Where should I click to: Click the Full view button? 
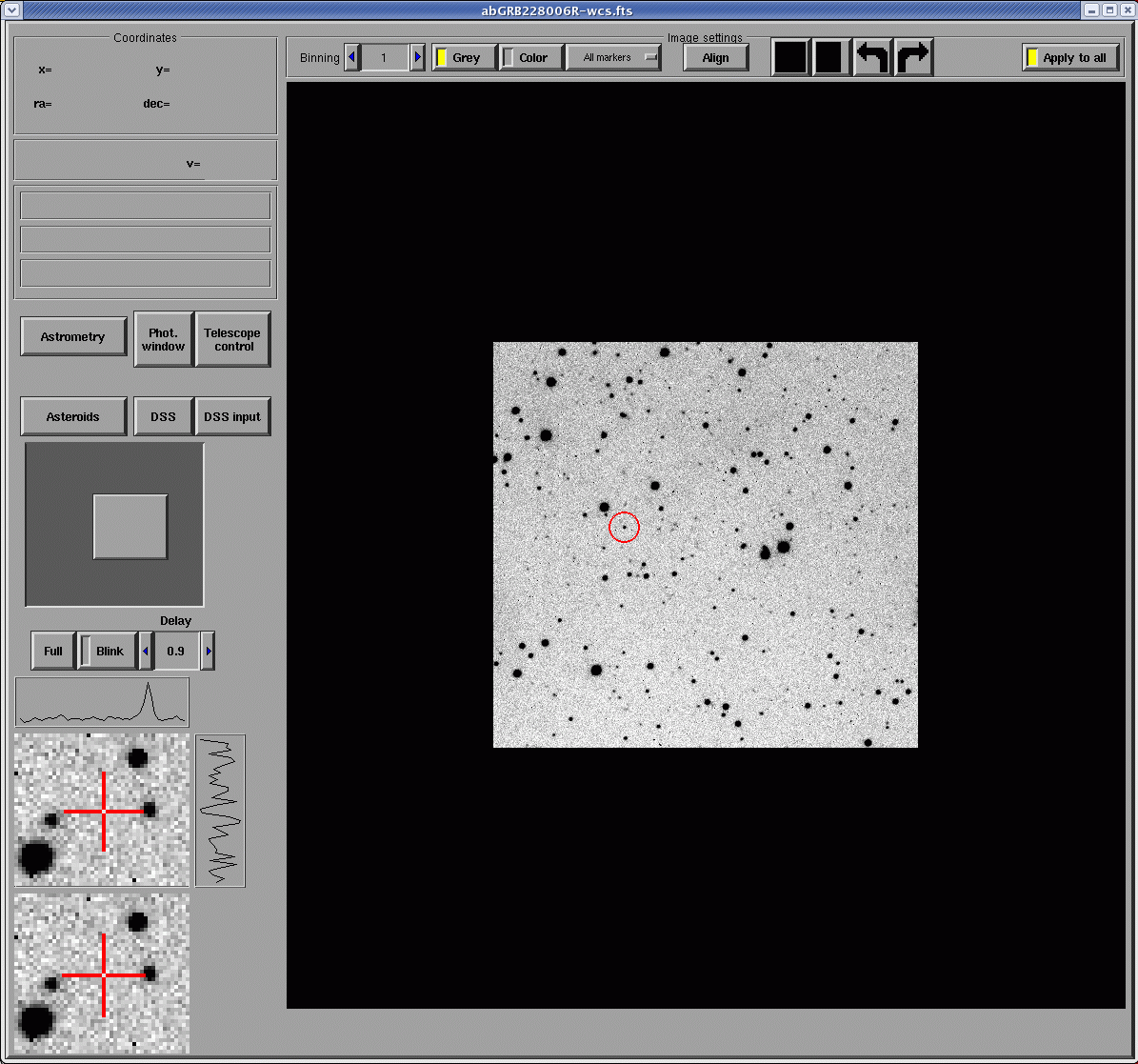pyautogui.click(x=53, y=651)
